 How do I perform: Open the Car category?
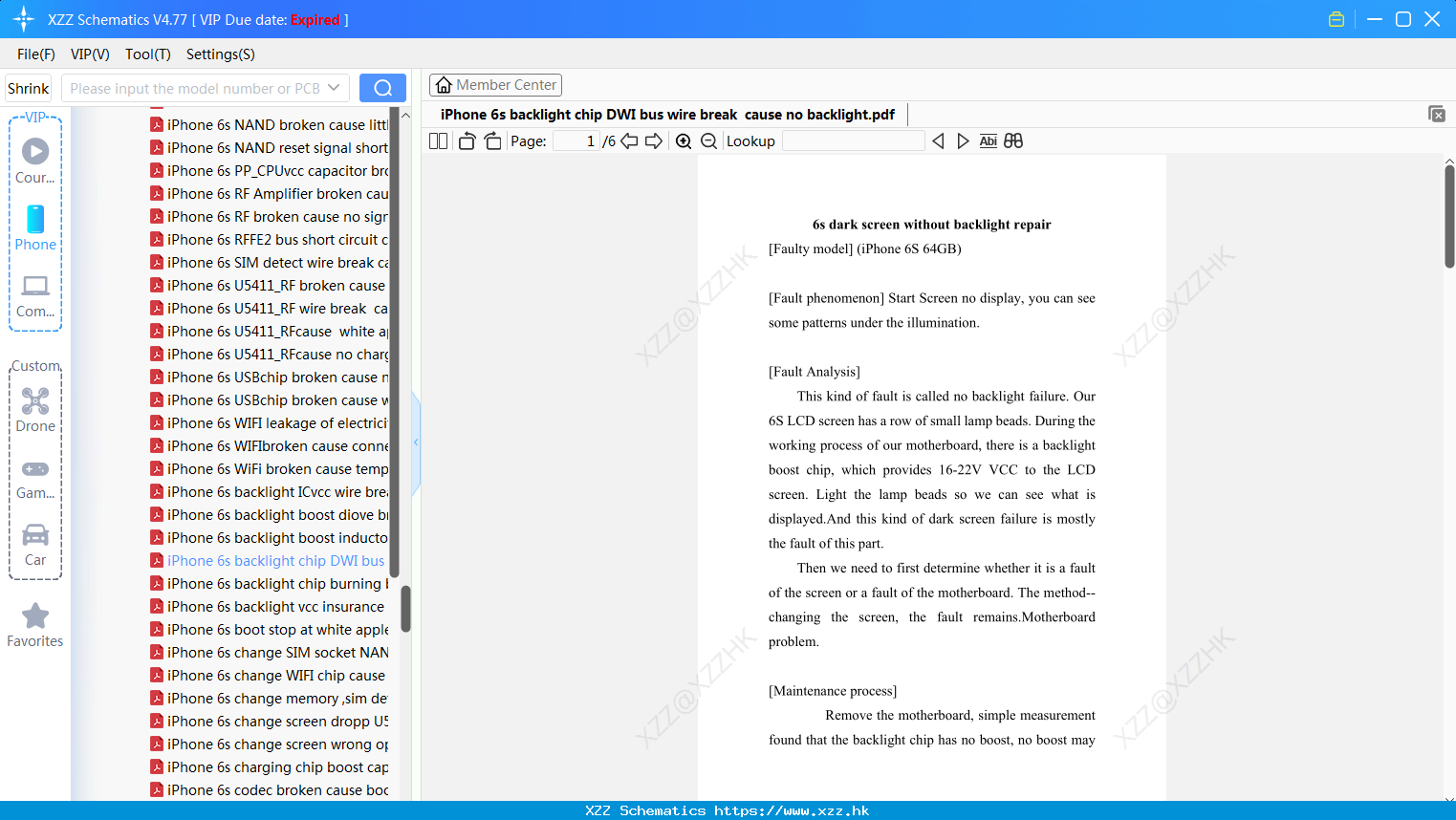click(35, 545)
